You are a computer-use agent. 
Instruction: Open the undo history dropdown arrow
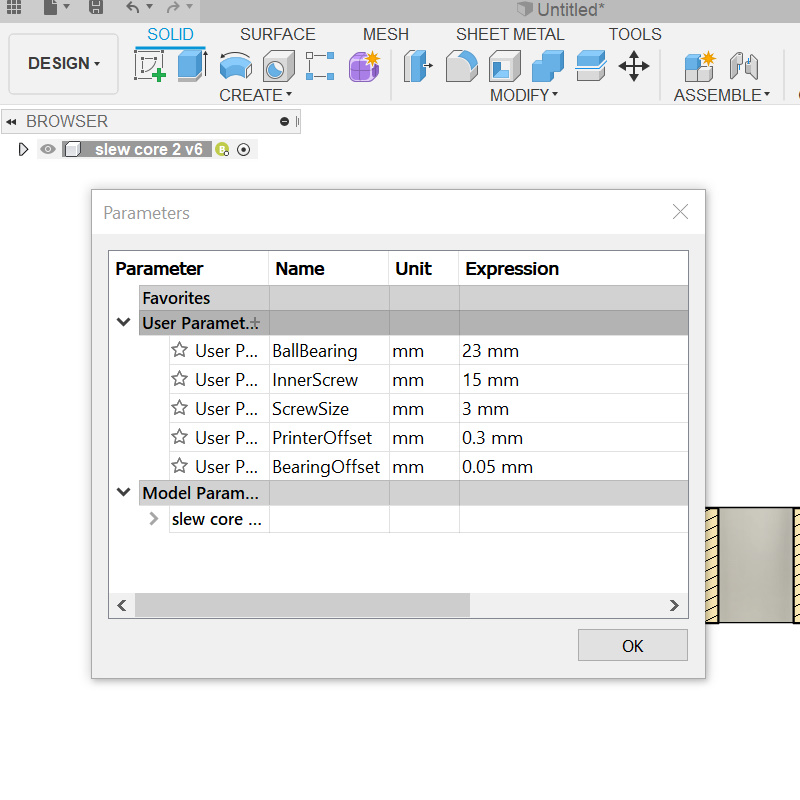coord(149,7)
